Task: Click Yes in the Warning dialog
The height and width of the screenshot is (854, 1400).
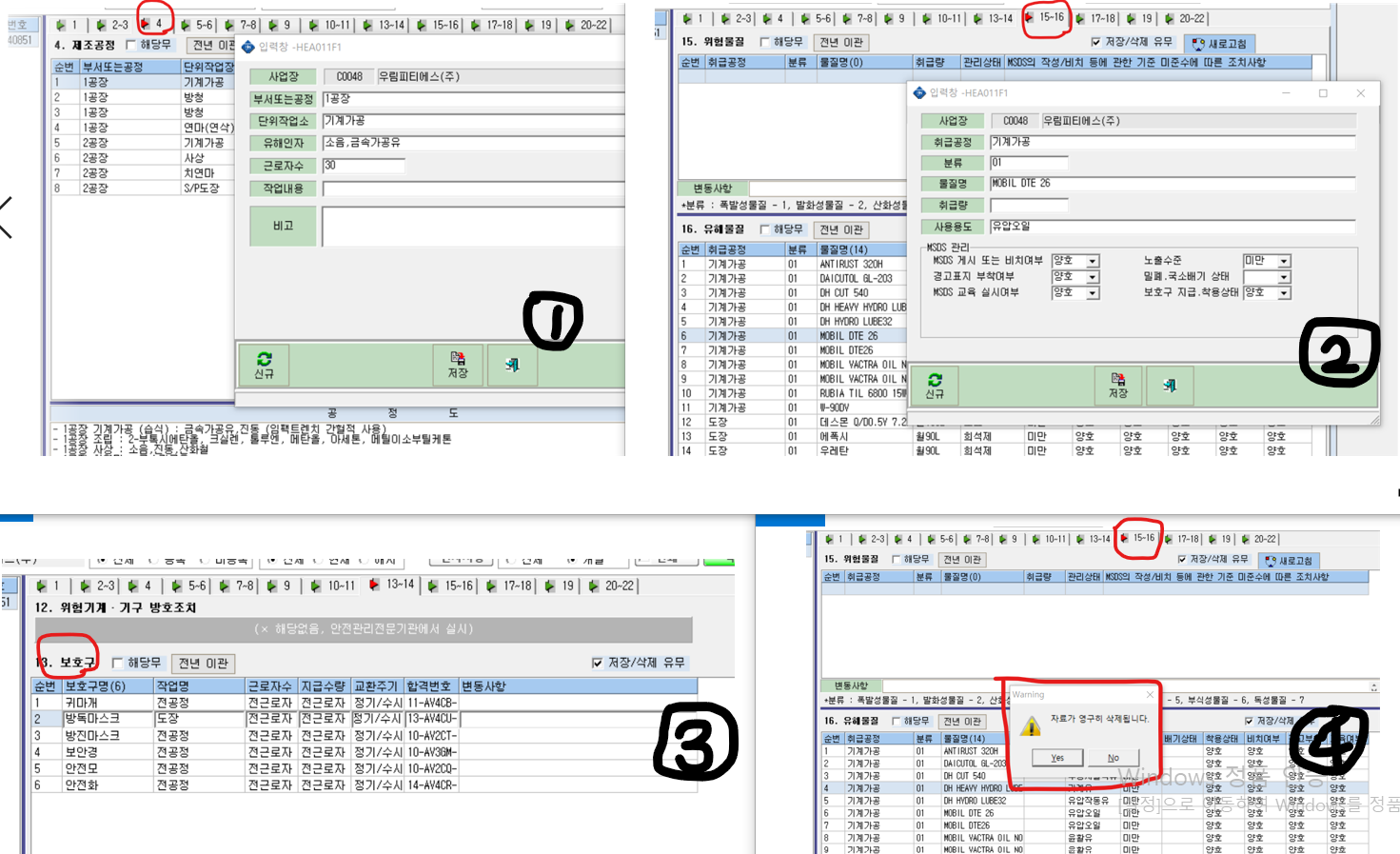Action: (x=1057, y=758)
